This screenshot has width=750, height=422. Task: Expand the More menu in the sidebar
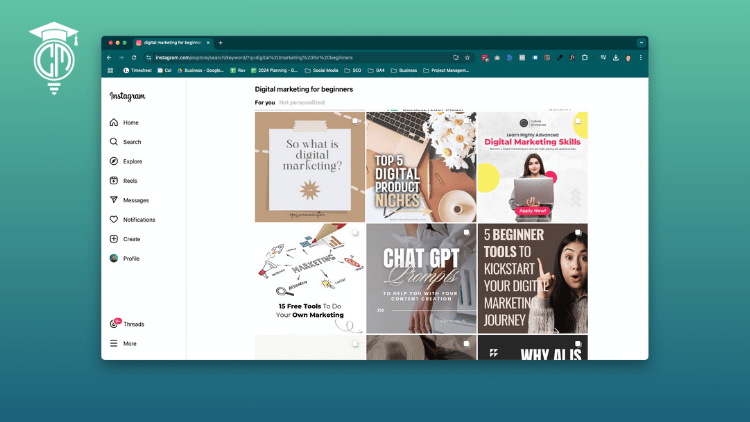114,343
